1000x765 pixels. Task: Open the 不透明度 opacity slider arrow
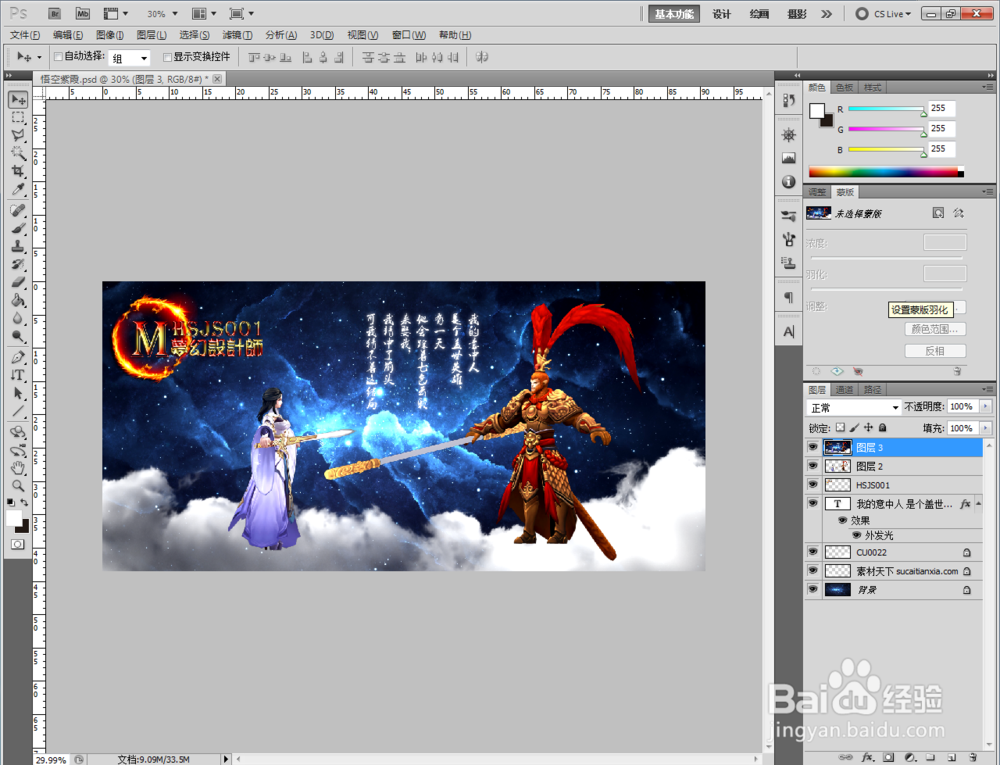click(x=986, y=407)
